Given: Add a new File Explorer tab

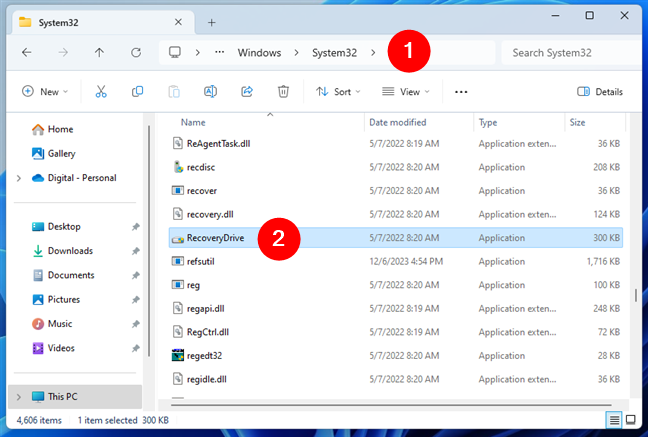Looking at the screenshot, I should (212, 22).
